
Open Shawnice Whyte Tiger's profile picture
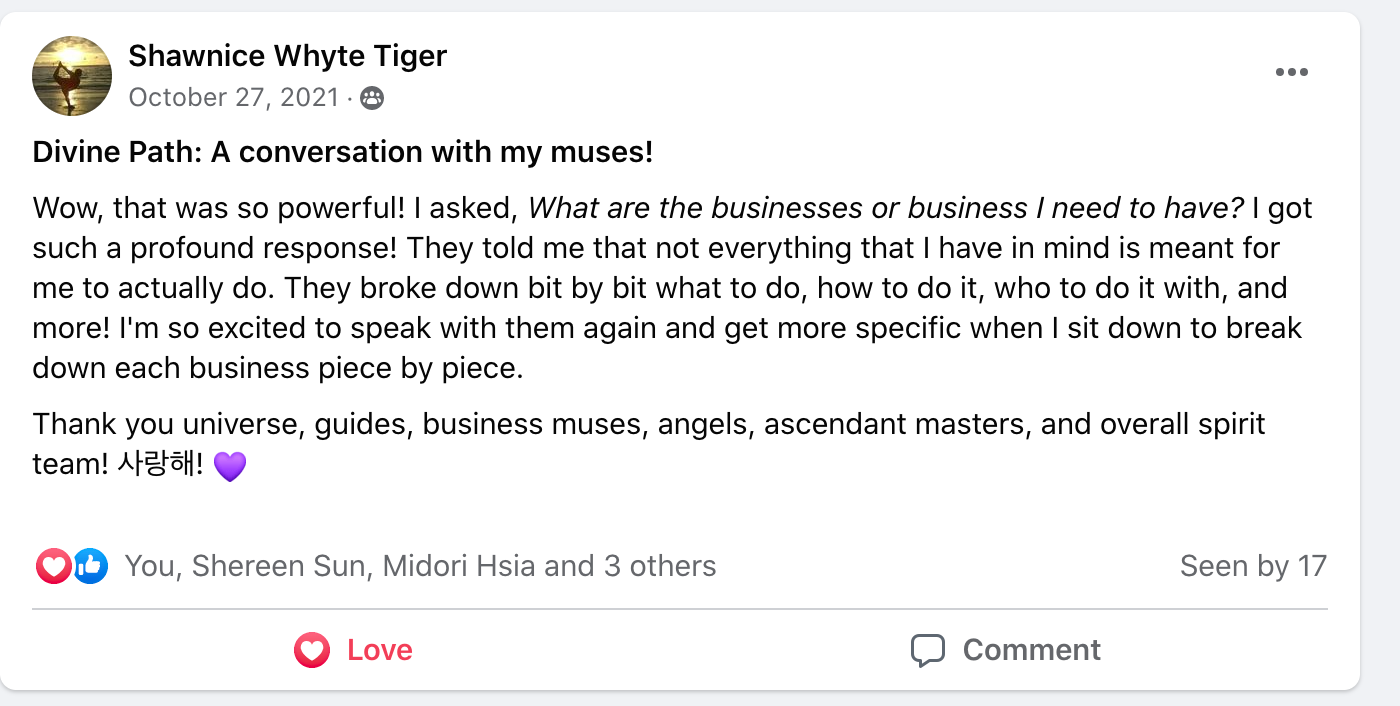[72, 76]
